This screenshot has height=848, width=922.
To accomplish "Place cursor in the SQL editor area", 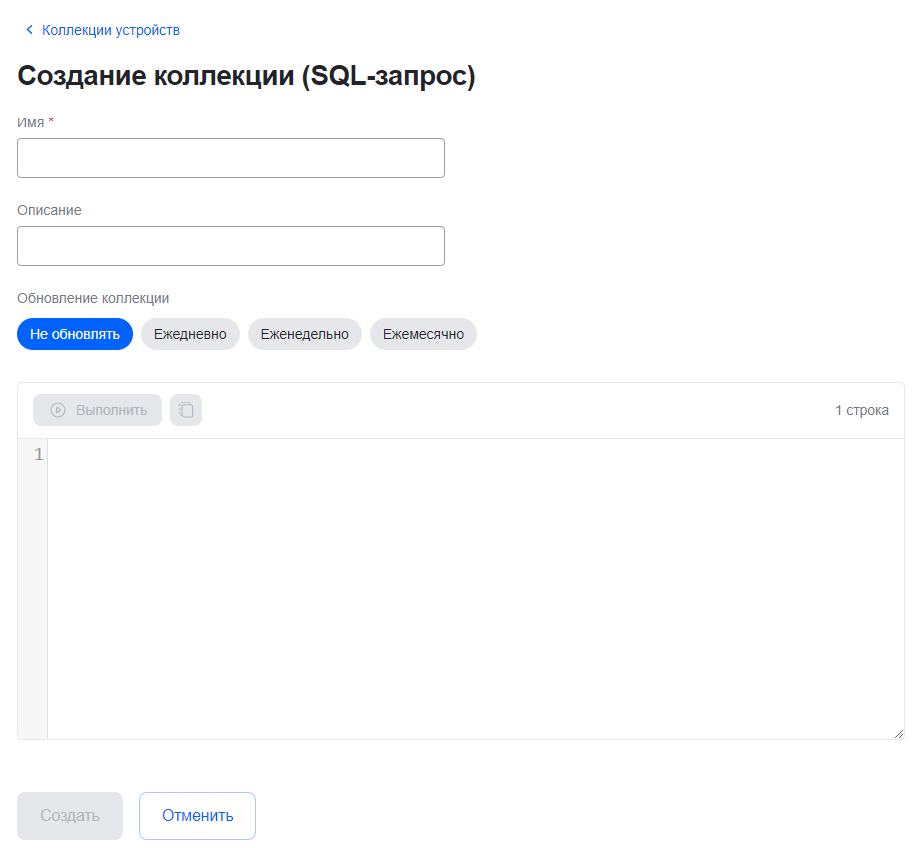I will point(475,588).
